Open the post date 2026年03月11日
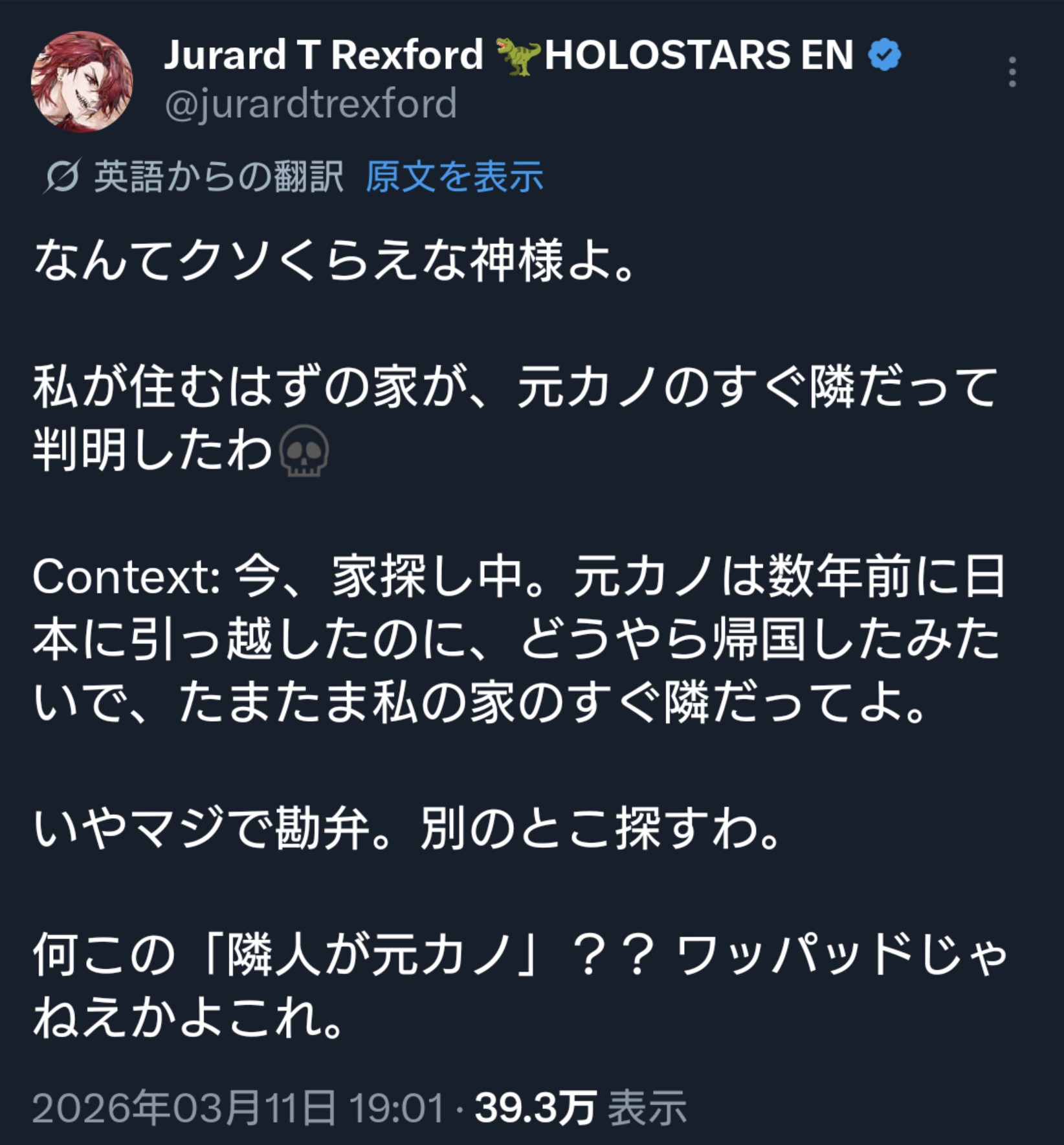This screenshot has height=1145, width=1064. tap(184, 1107)
